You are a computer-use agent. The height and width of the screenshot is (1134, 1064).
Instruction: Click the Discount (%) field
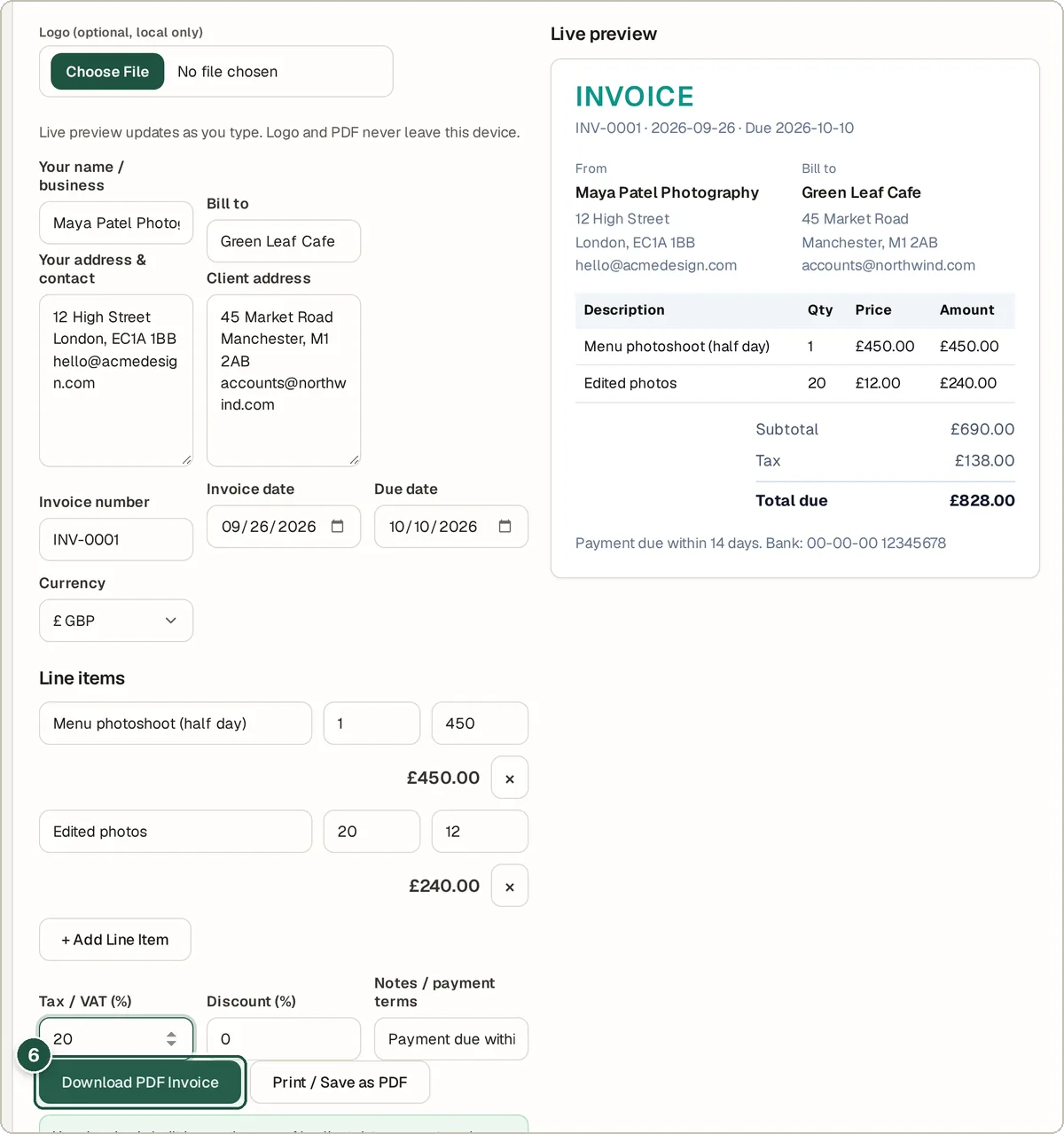coord(284,1038)
